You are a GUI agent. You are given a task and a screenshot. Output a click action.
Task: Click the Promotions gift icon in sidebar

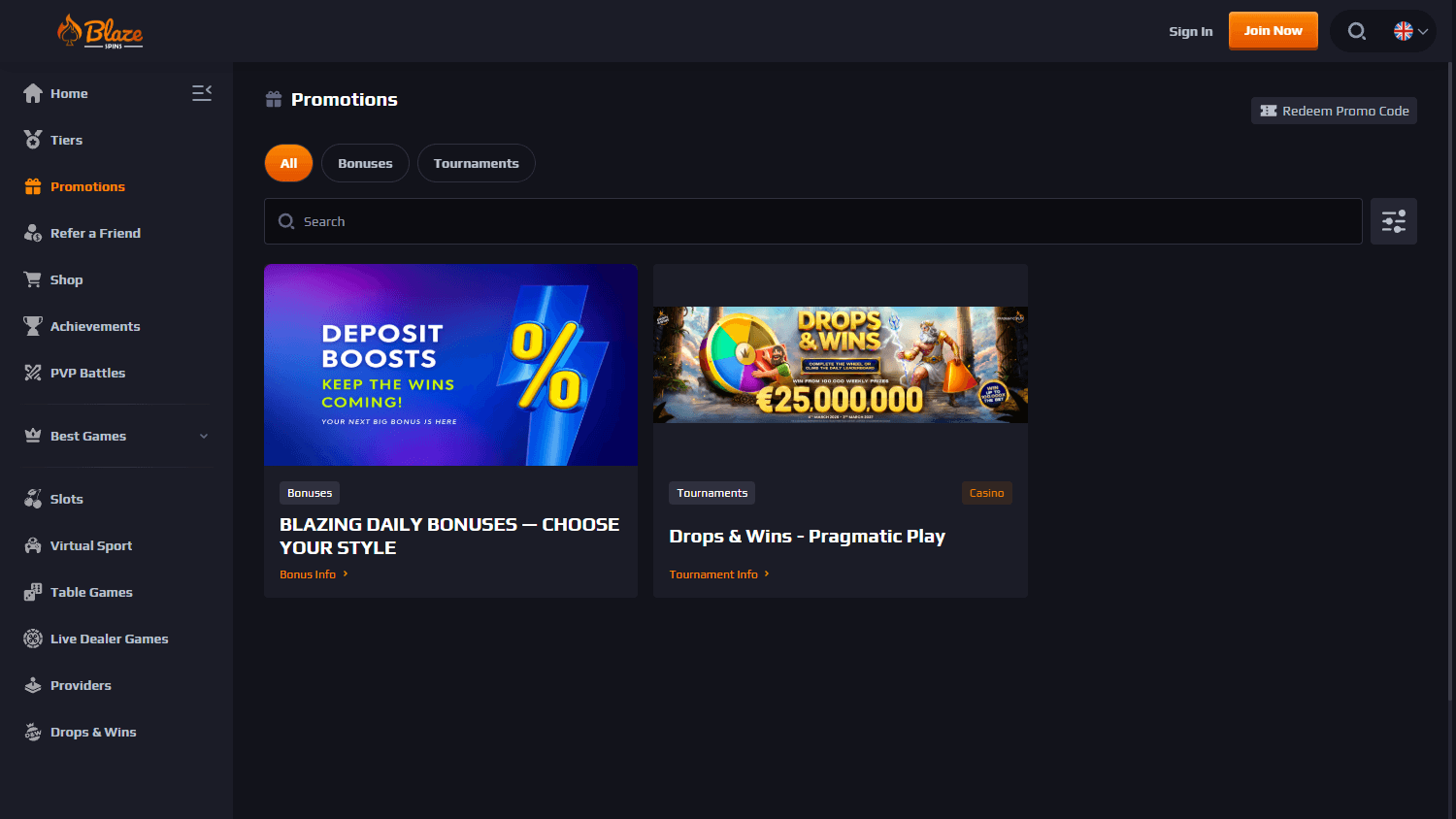click(x=33, y=186)
